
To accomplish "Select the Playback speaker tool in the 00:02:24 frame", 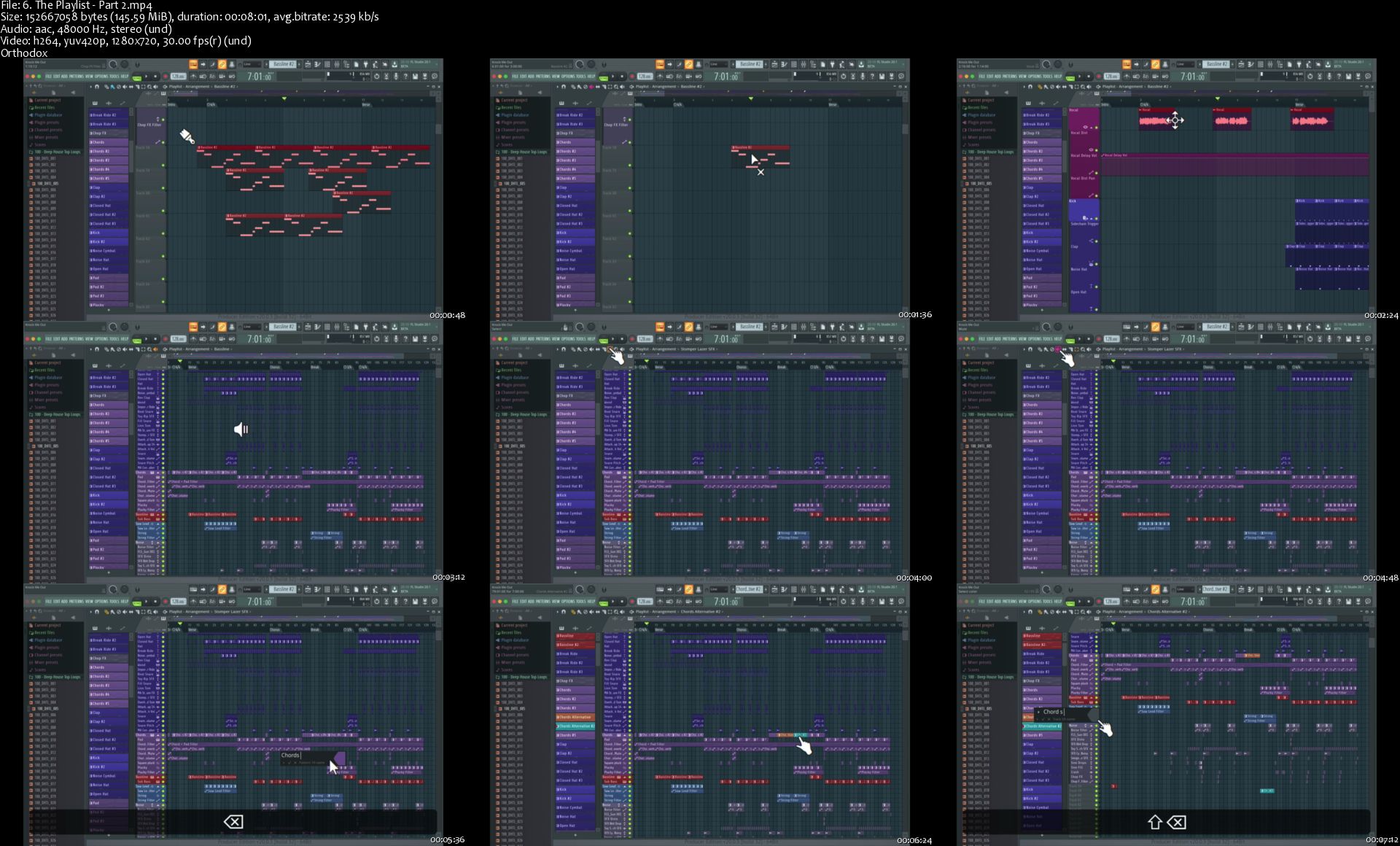I will pyautogui.click(x=1089, y=87).
